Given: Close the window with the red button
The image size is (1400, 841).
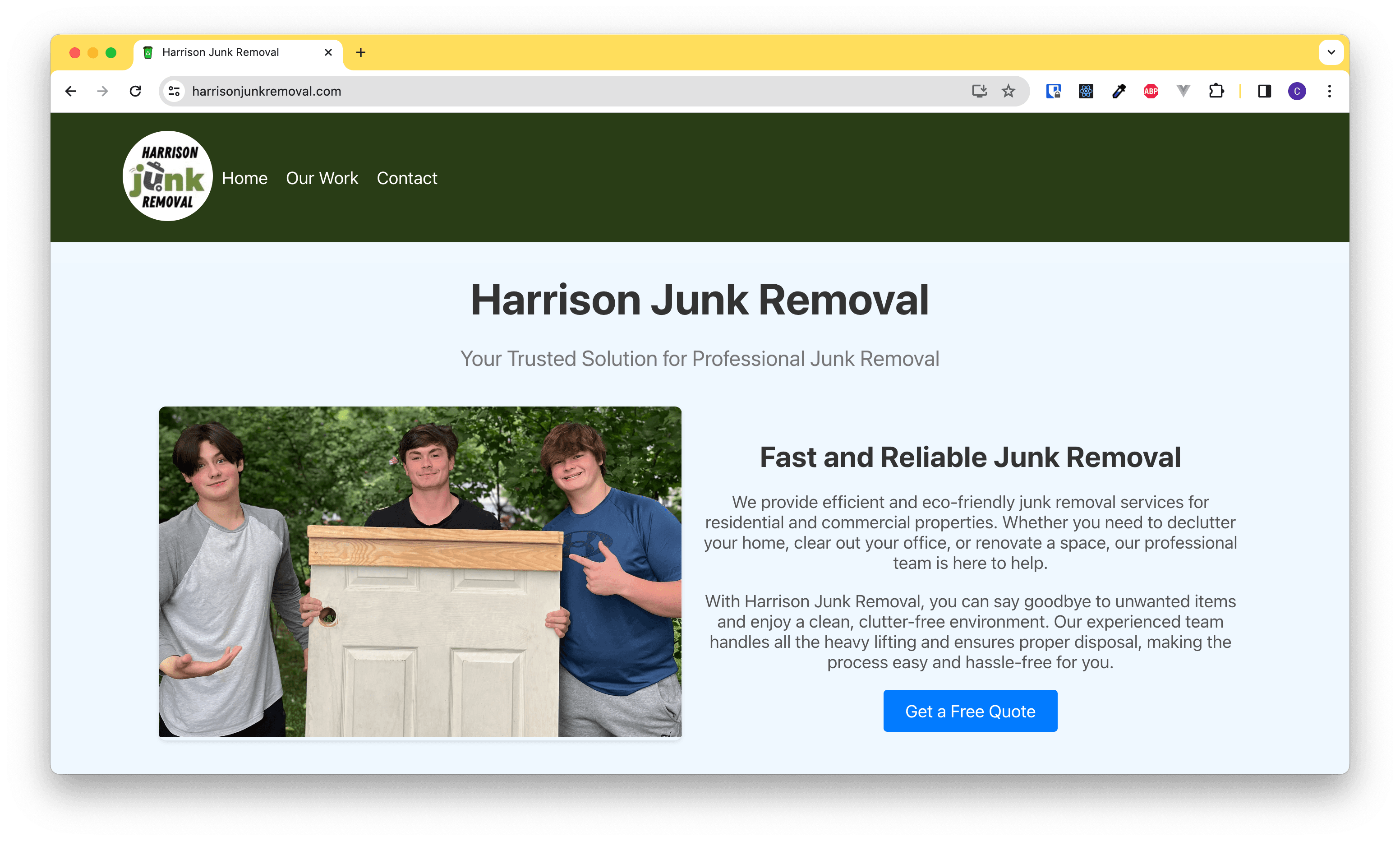Looking at the screenshot, I should pyautogui.click(x=75, y=53).
